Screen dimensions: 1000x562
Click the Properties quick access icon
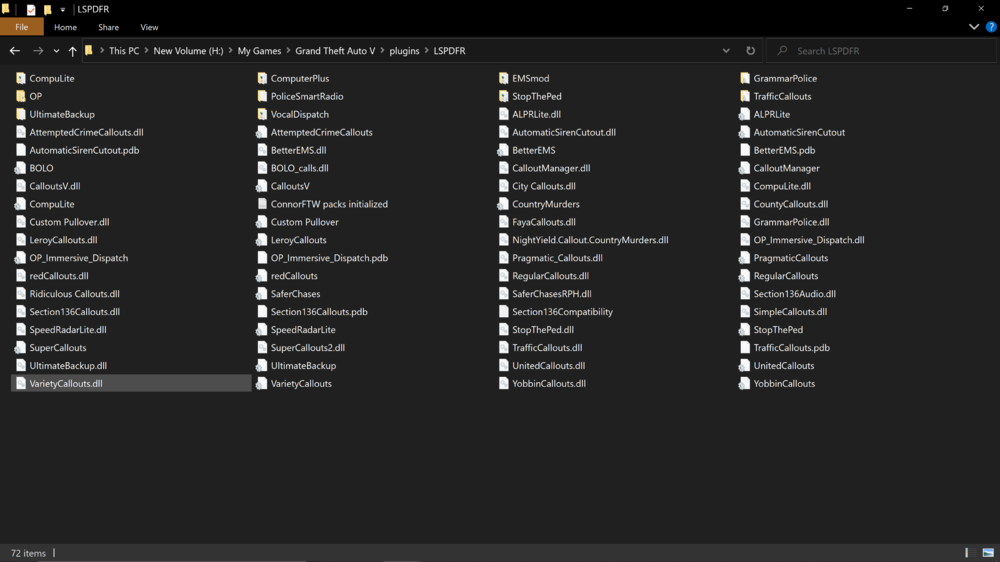(x=31, y=10)
